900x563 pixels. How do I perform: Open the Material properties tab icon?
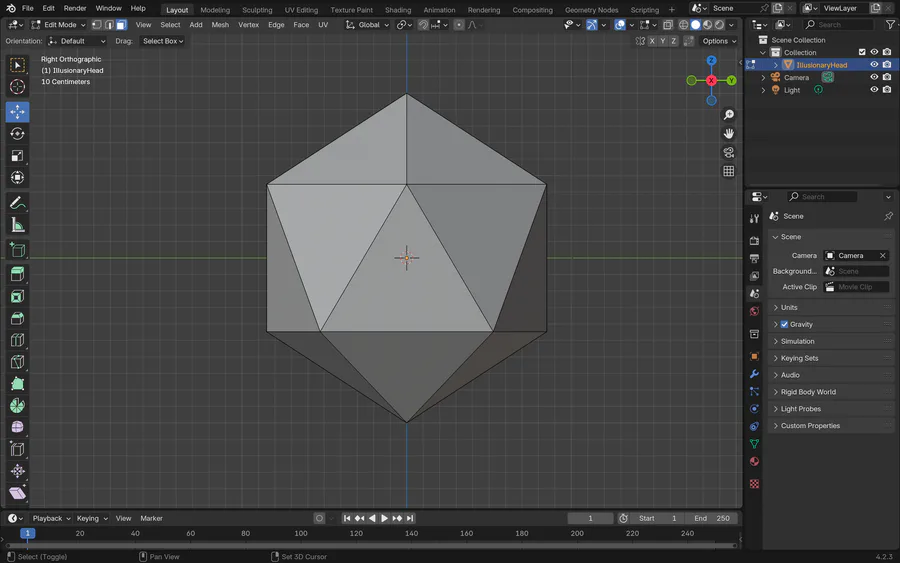click(754, 461)
